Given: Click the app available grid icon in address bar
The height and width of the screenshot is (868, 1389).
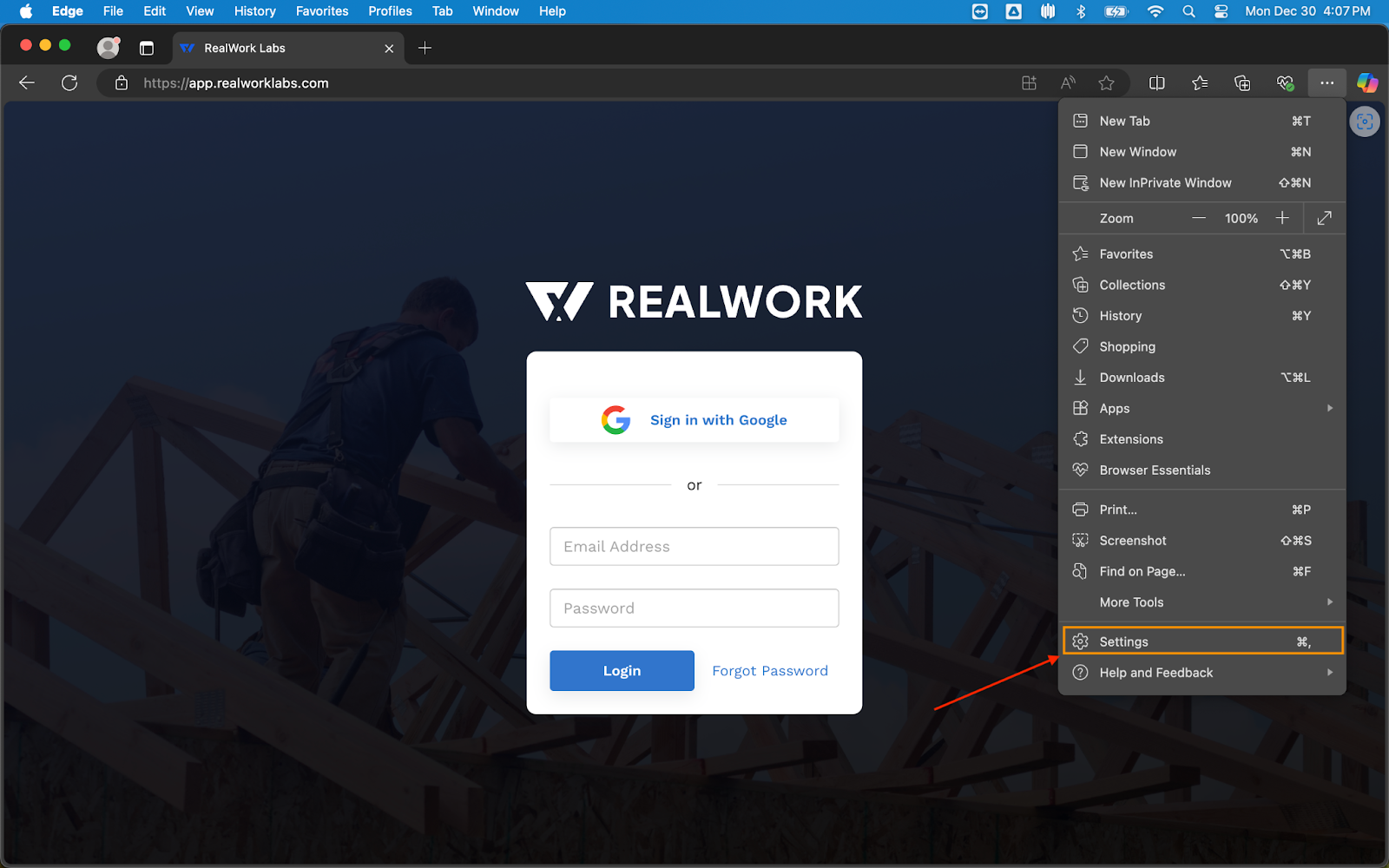Looking at the screenshot, I should [x=1029, y=83].
